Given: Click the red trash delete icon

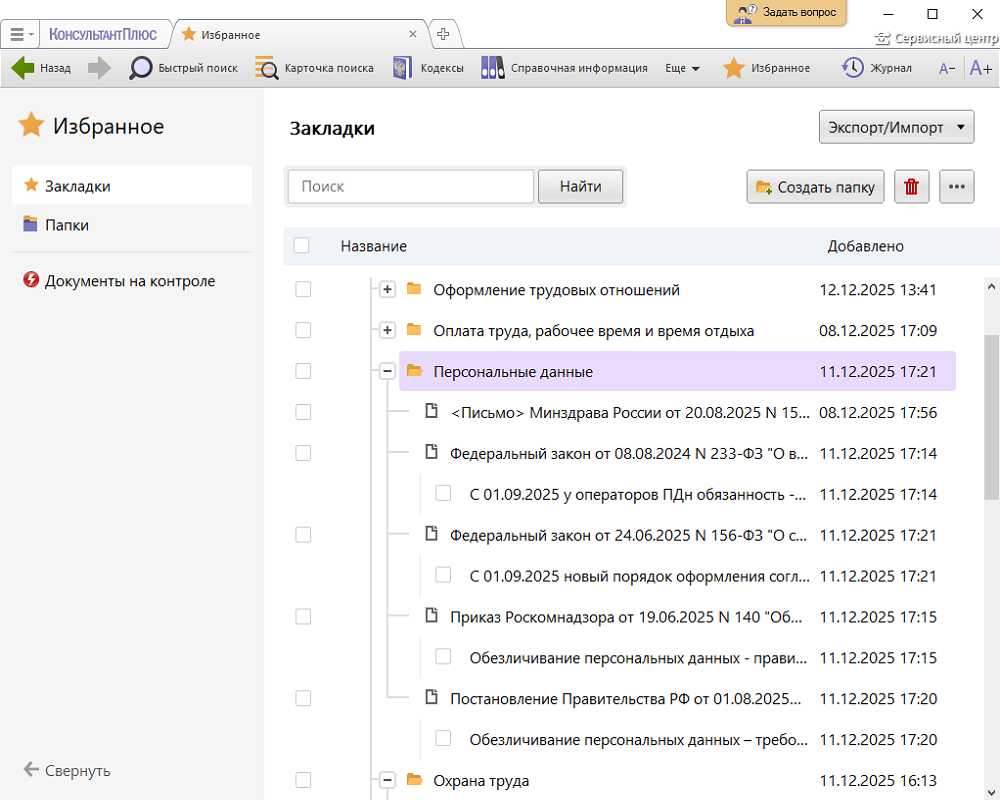Looking at the screenshot, I should (911, 187).
